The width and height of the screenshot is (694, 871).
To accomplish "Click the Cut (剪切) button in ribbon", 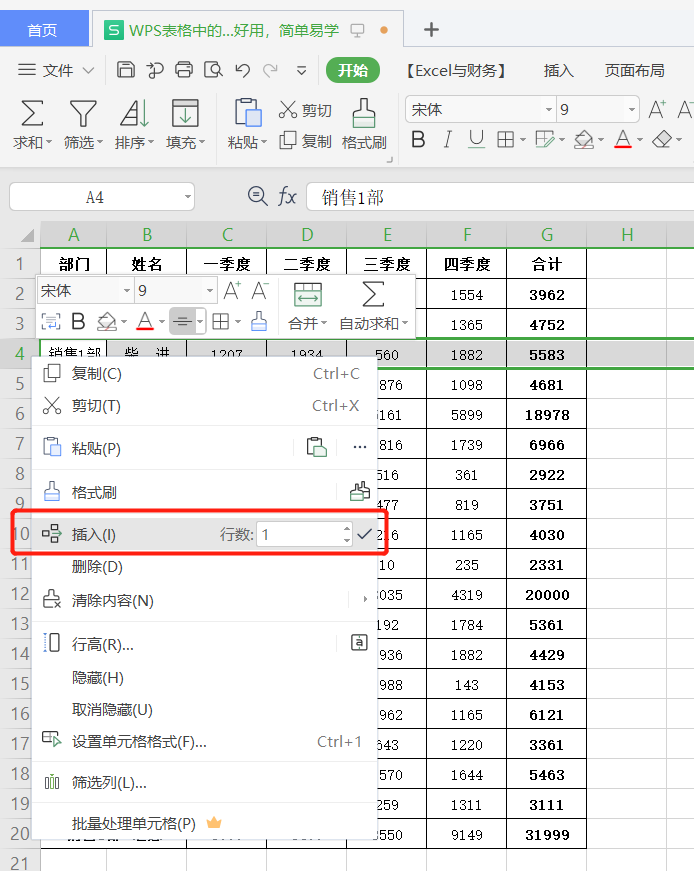I will click(305, 110).
